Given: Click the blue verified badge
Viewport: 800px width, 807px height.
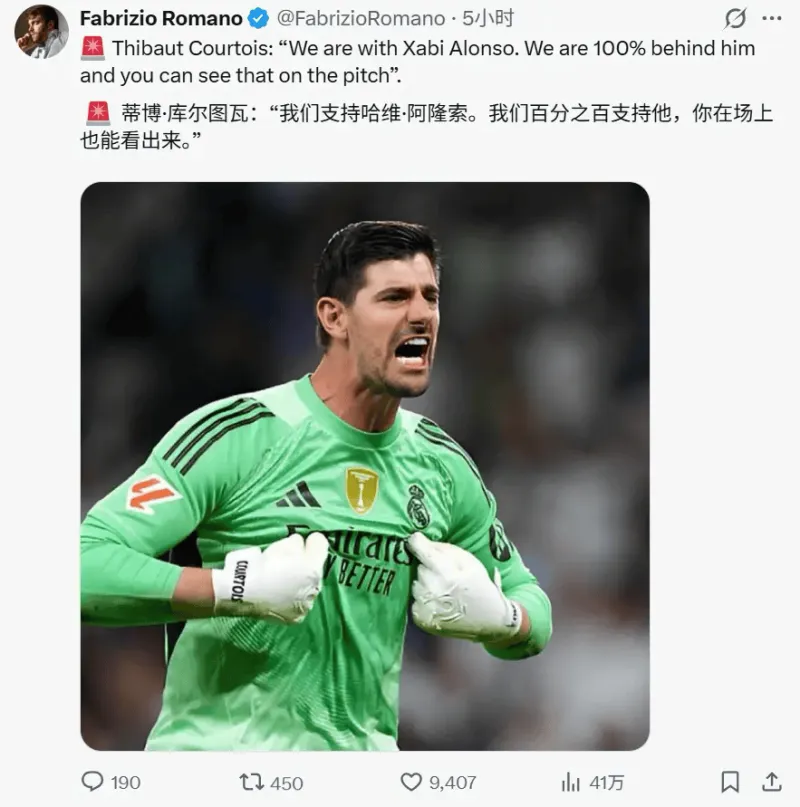Looking at the screenshot, I should (x=258, y=19).
